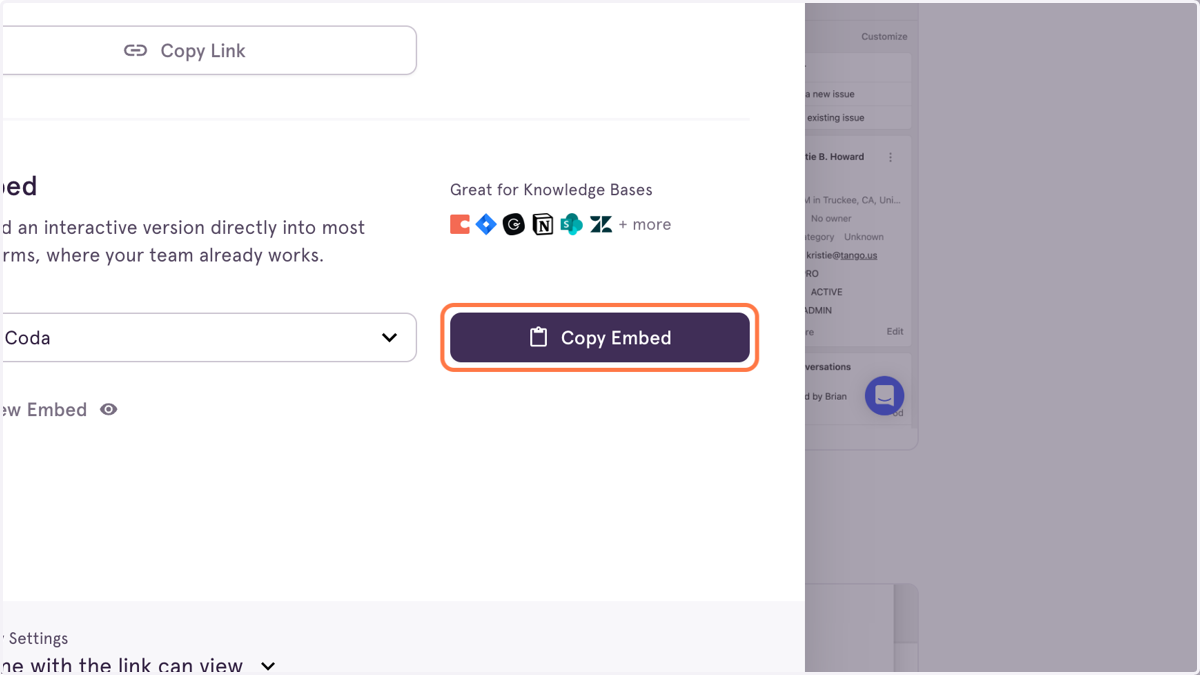Click the 'Unknown' category value in background
The height and width of the screenshot is (675, 1200).
coord(864,237)
